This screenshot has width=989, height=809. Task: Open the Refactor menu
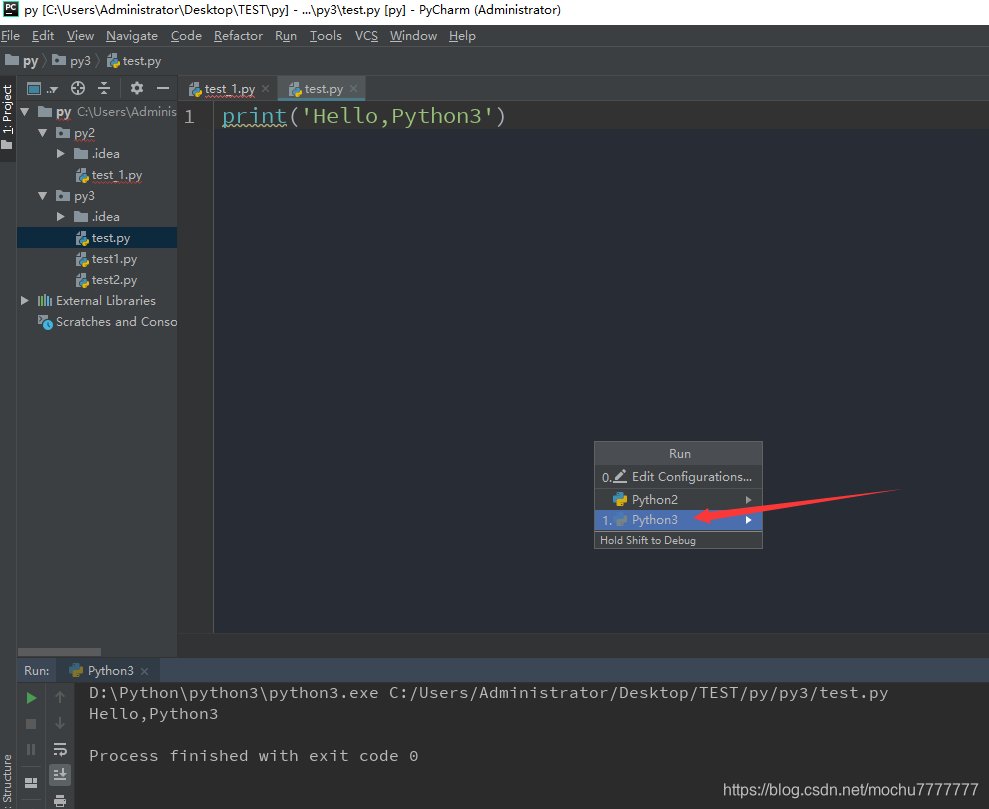click(238, 36)
